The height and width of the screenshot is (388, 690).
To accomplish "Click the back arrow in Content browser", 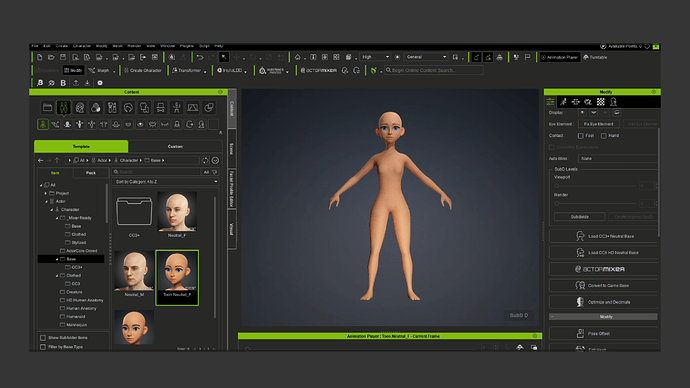I will click(40, 161).
